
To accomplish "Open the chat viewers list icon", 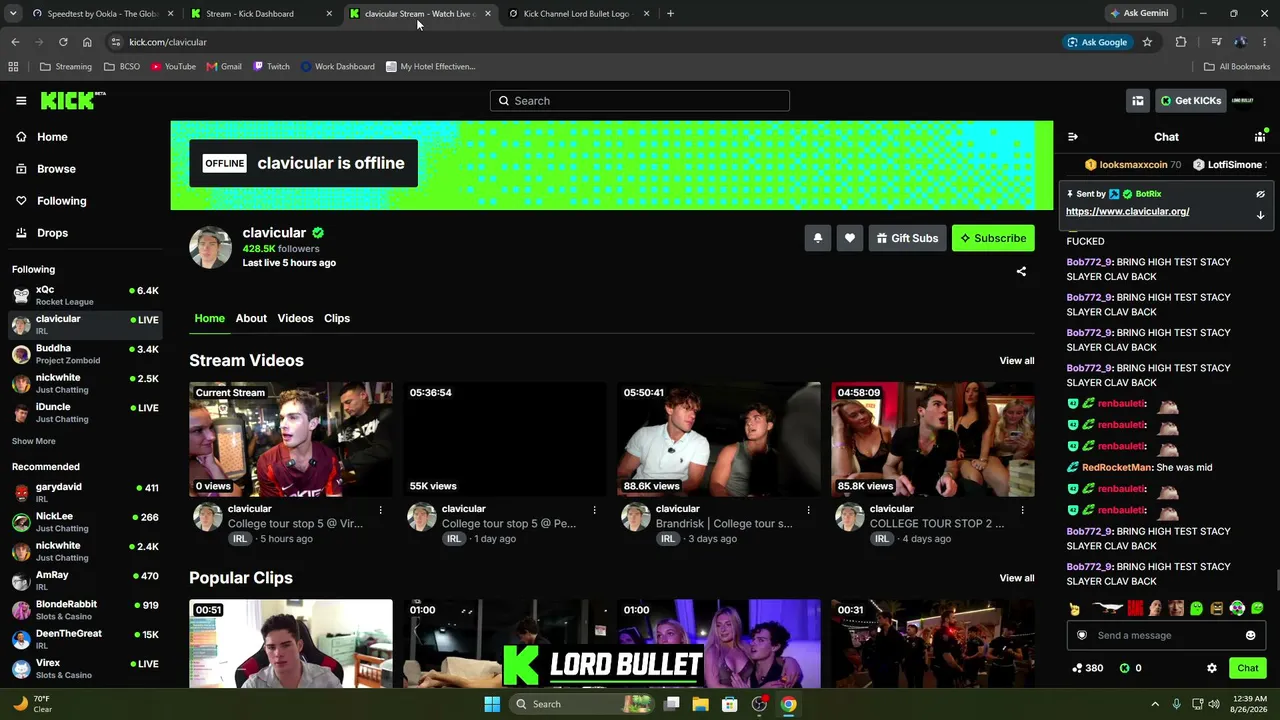I will pos(1260,137).
